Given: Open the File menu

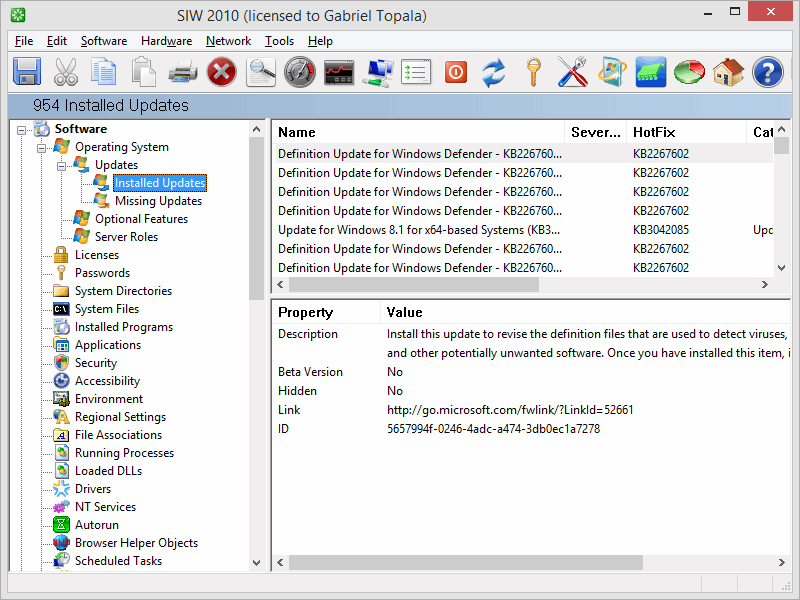Looking at the screenshot, I should click(x=24, y=41).
